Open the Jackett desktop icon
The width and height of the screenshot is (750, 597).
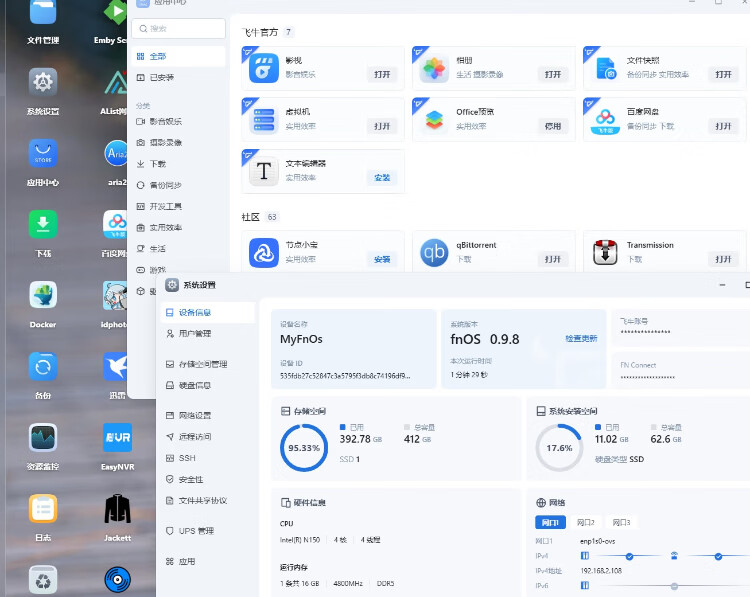118,508
